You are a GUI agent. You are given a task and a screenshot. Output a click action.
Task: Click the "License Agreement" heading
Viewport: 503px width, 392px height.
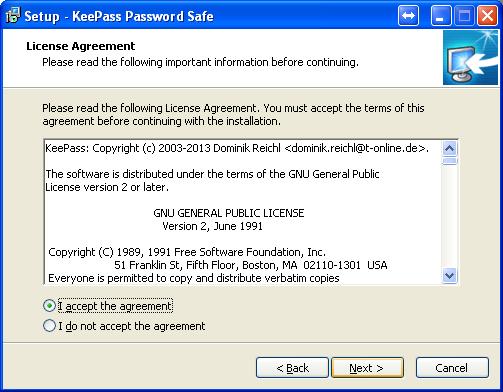(x=81, y=46)
